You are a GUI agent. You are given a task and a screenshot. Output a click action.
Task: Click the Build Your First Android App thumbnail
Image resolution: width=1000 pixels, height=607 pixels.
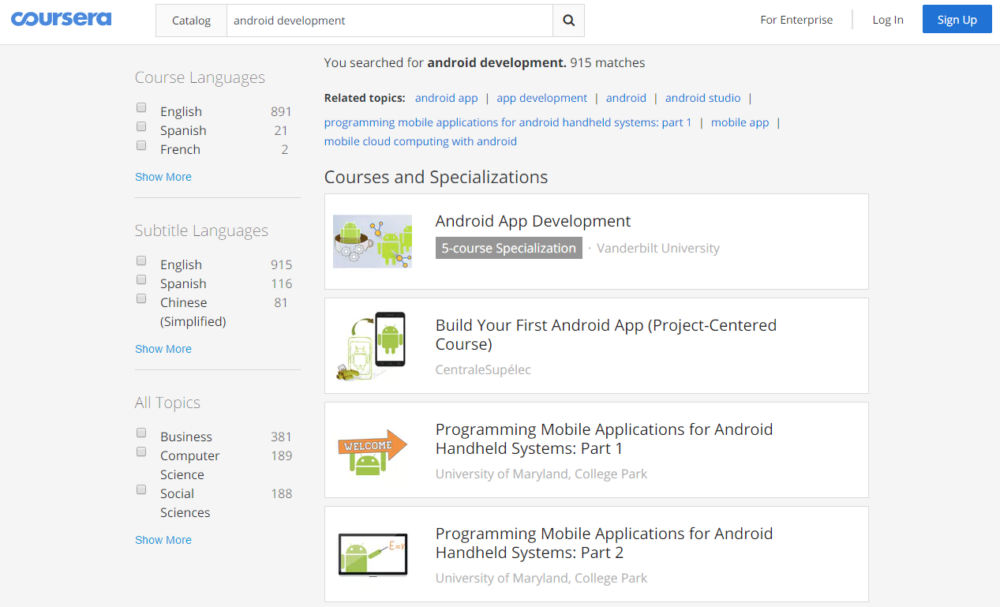tap(372, 345)
